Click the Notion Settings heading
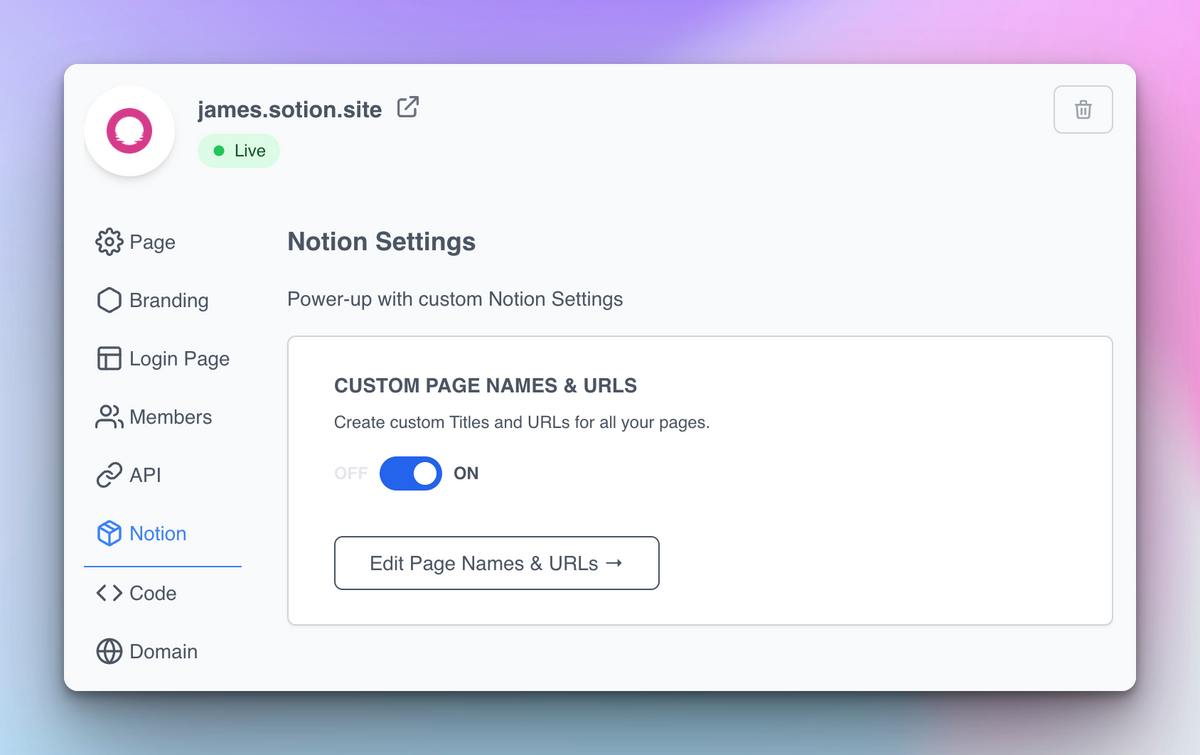The width and height of the screenshot is (1200, 755). (381, 242)
